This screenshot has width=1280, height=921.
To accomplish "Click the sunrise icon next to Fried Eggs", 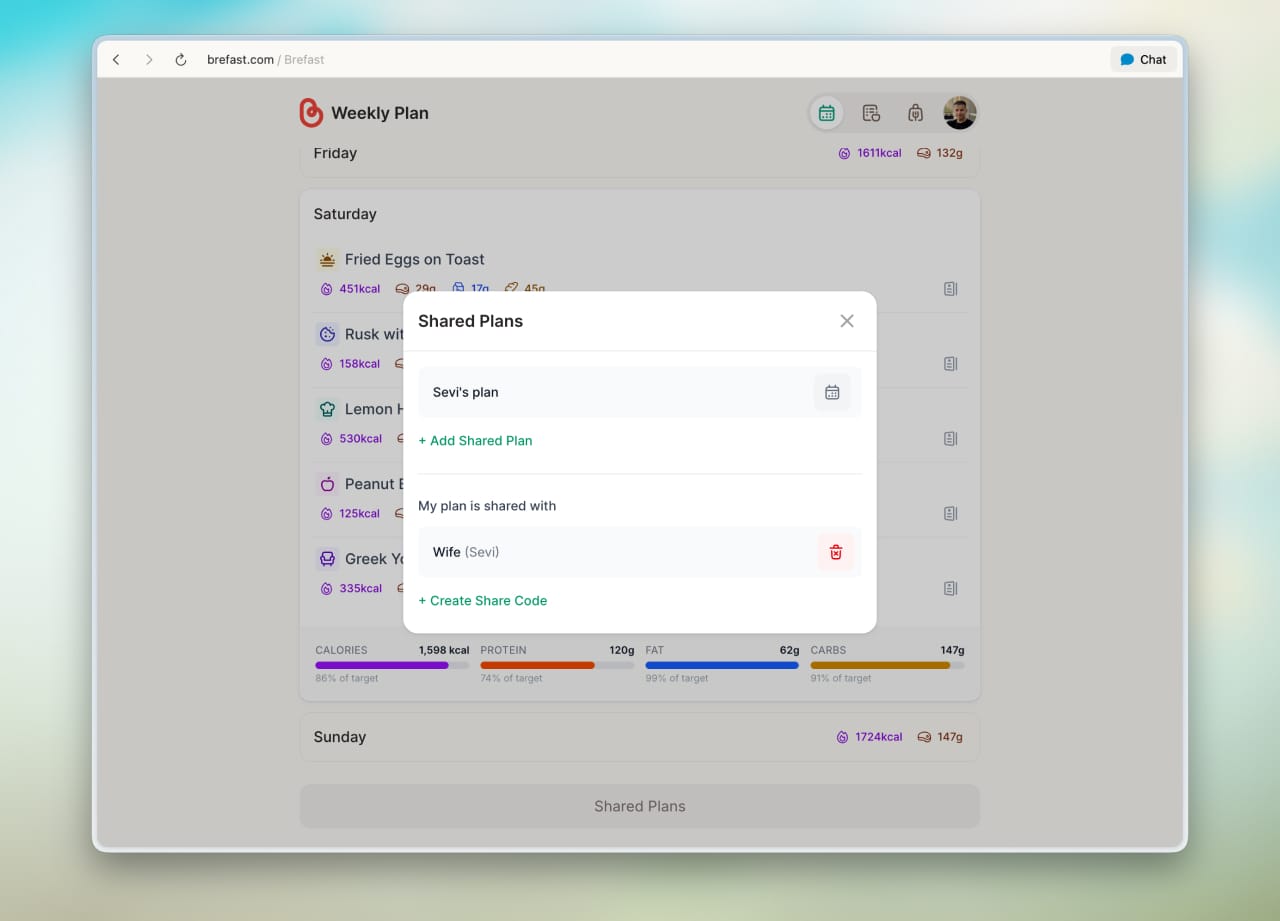I will click(327, 259).
